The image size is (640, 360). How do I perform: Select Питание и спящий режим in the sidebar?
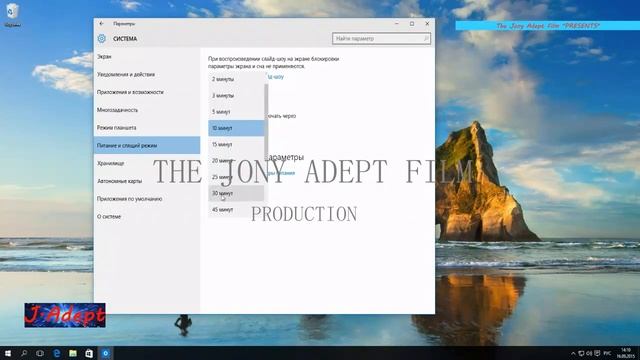click(147, 145)
